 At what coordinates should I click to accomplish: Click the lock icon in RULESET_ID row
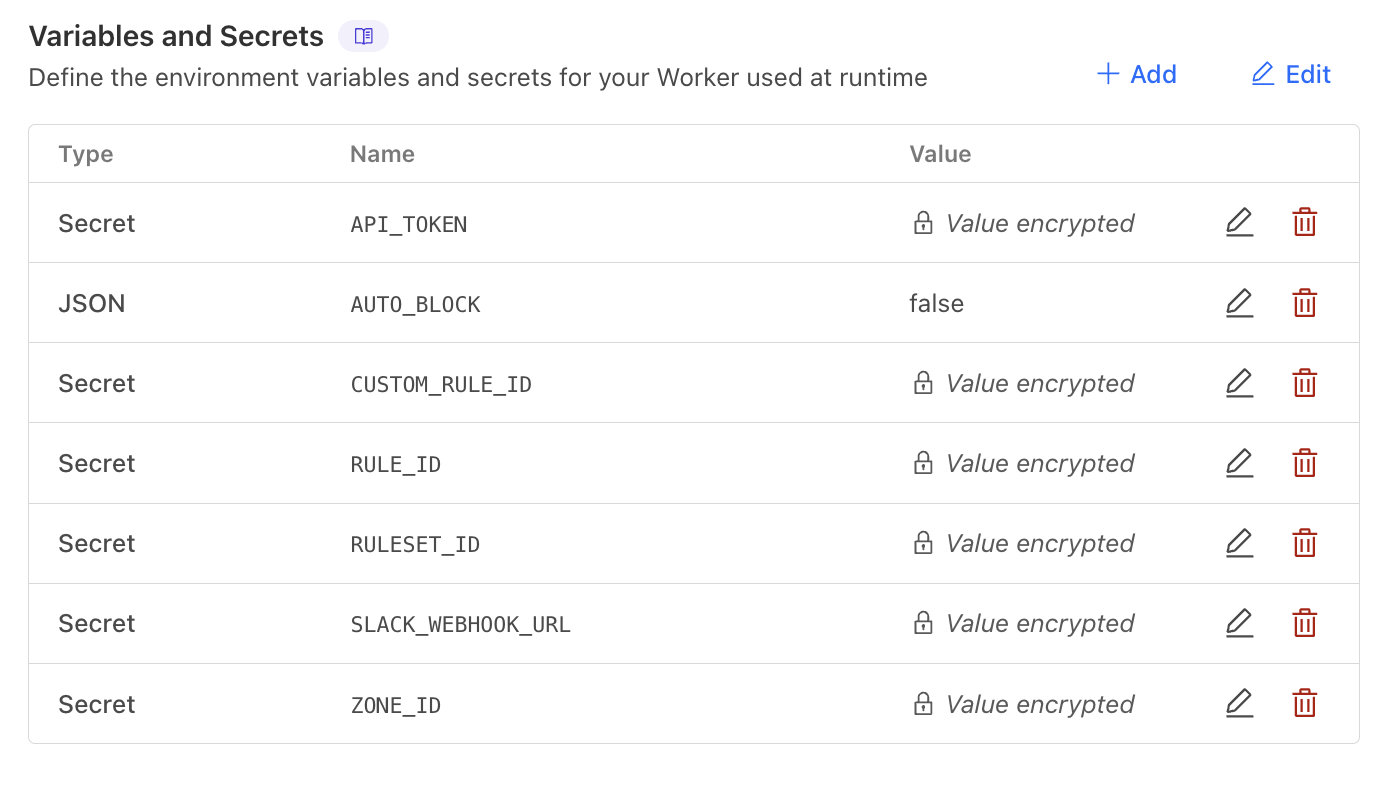click(923, 543)
